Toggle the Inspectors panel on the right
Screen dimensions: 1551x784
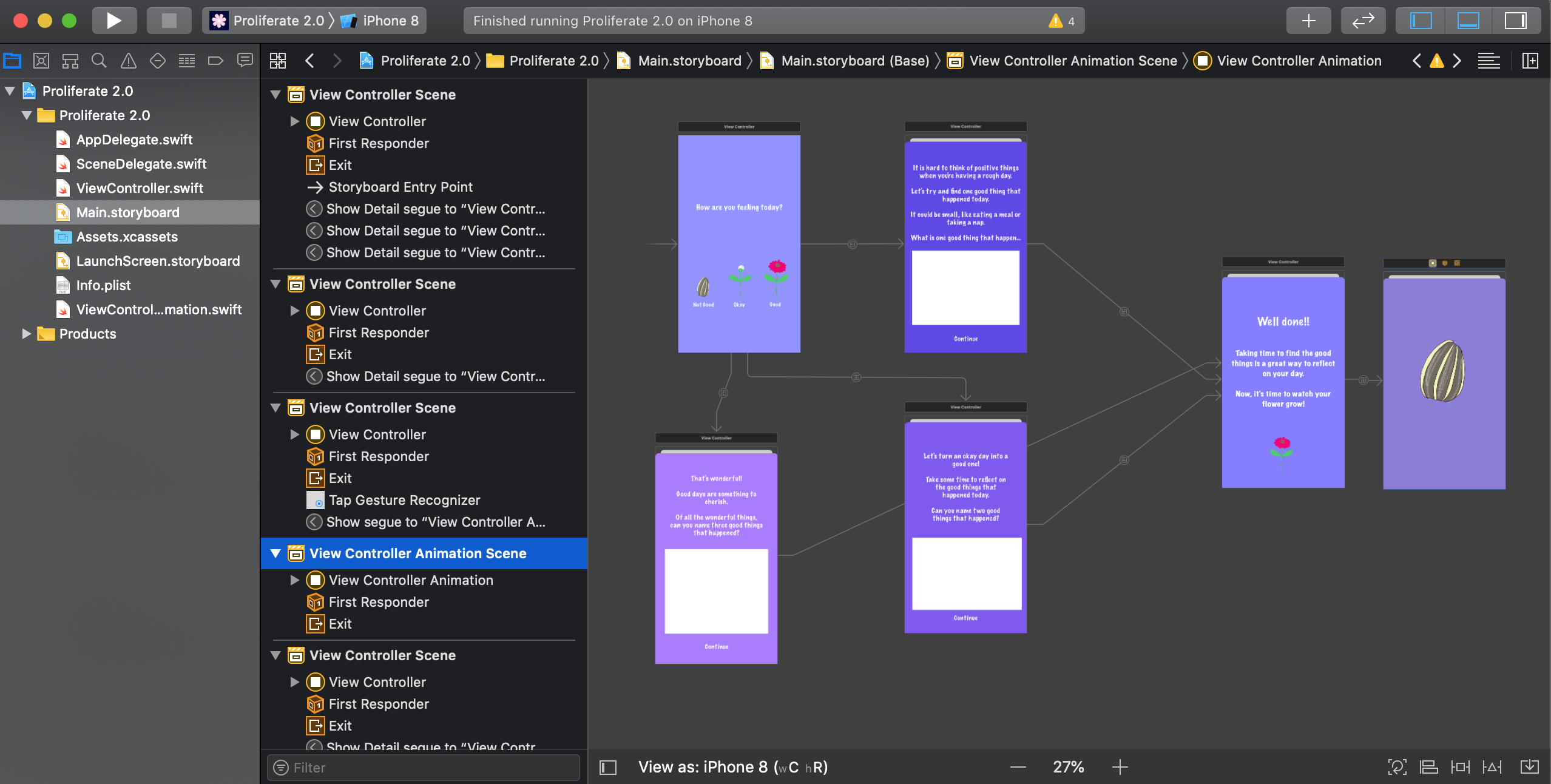click(1515, 21)
